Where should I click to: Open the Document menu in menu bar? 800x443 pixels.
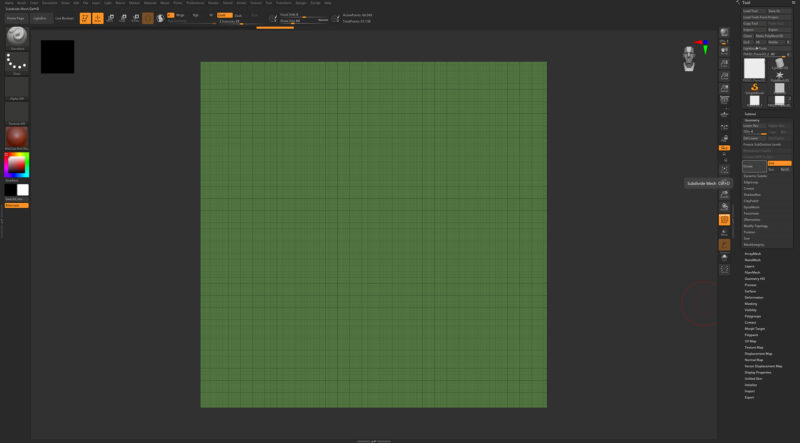49,3
